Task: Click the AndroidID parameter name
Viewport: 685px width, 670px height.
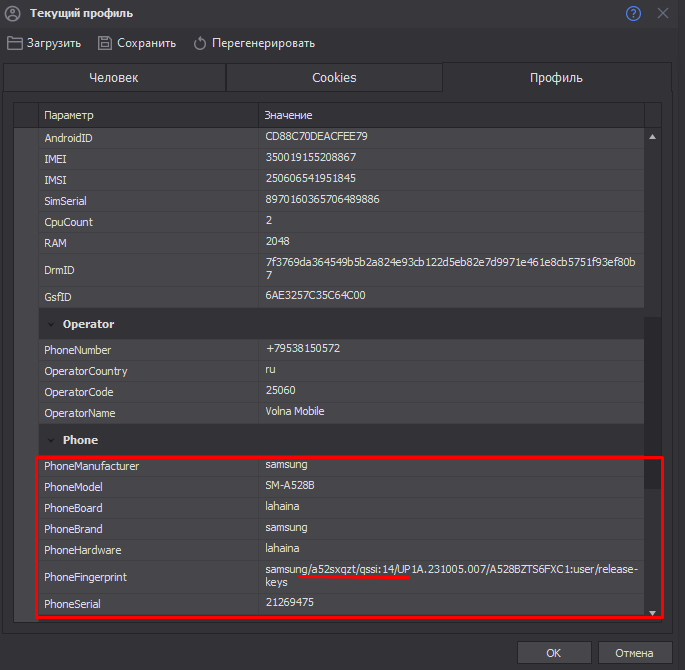Action: pos(69,138)
